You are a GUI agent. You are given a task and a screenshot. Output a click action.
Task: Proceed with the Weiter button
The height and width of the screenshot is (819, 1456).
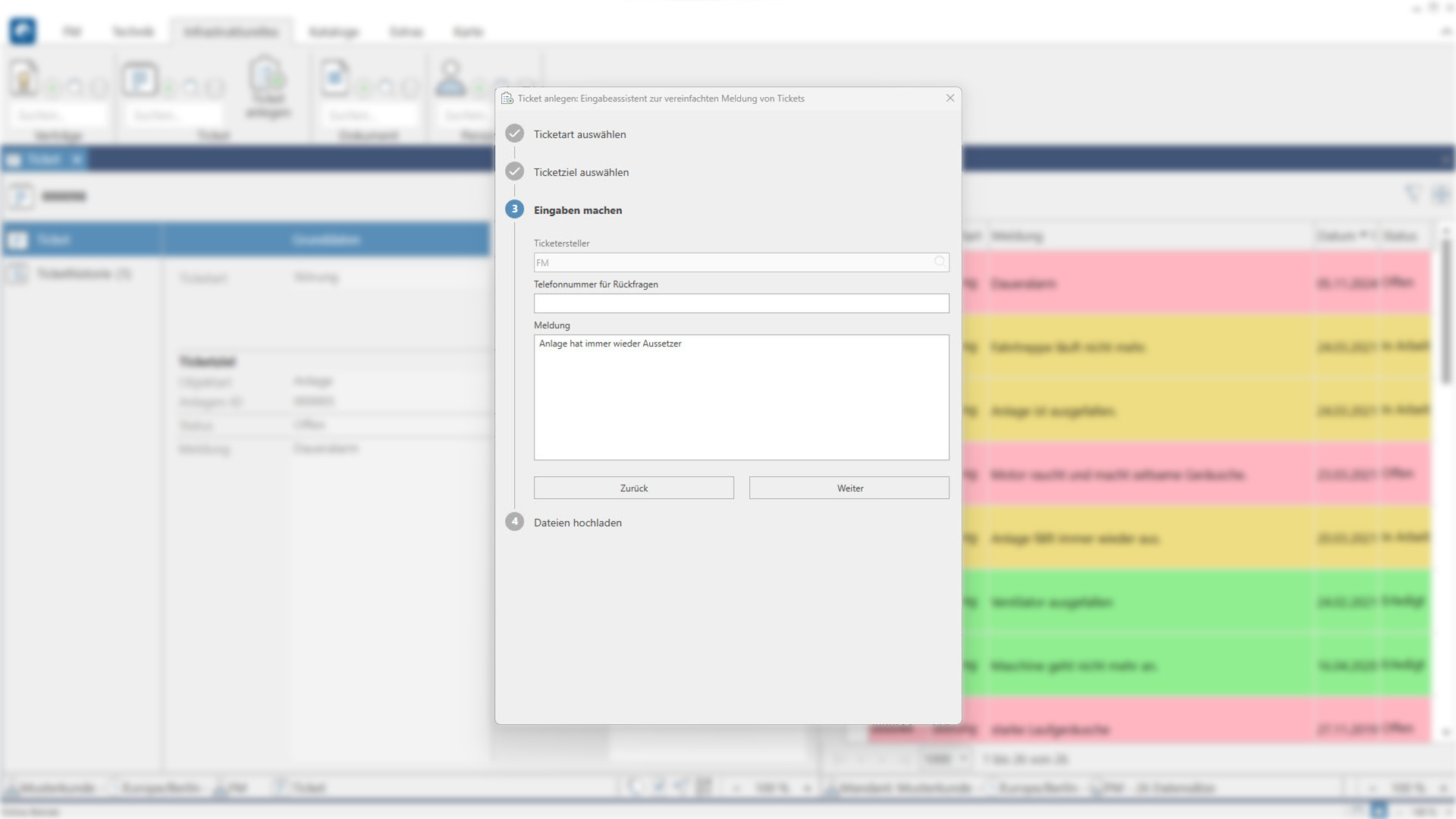(849, 488)
